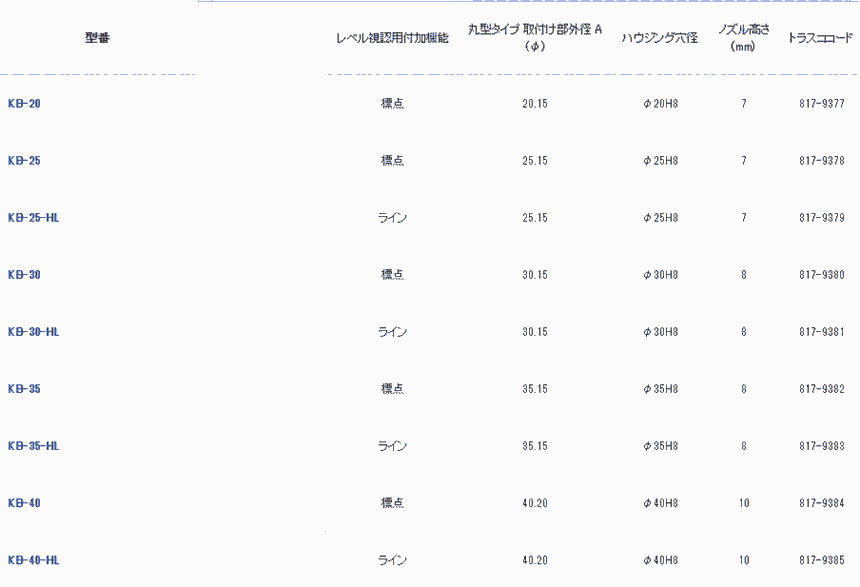
Task: Click the 型番 column header
Action: click(x=97, y=38)
